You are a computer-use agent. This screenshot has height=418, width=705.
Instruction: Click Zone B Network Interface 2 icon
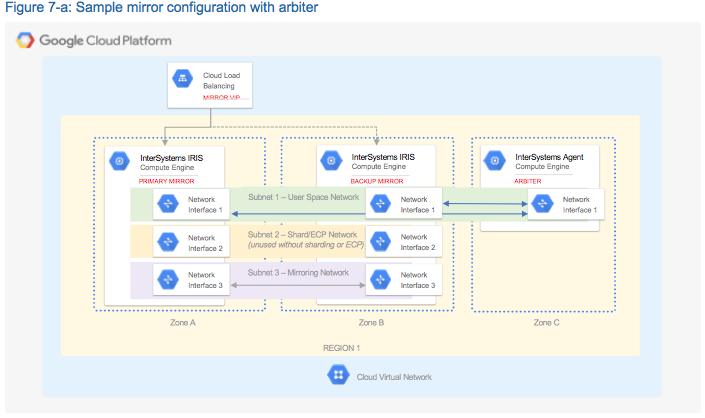[380, 241]
